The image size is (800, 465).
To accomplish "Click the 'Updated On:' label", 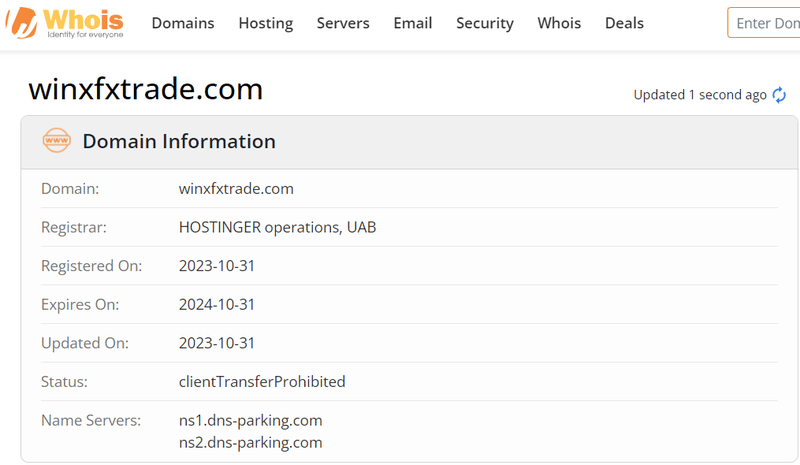I will pyautogui.click(x=85, y=343).
